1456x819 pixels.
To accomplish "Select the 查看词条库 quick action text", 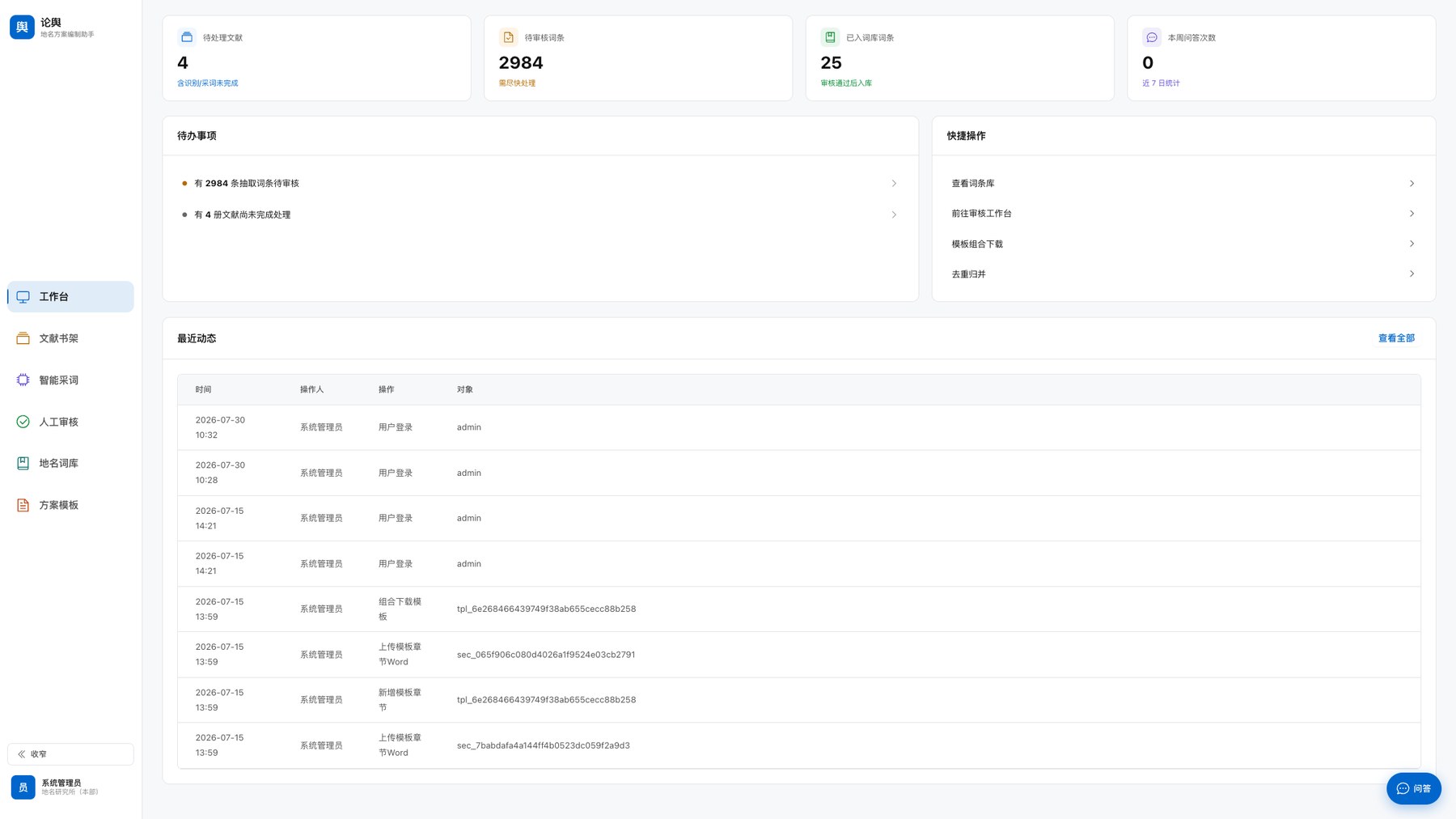I will coord(973,184).
